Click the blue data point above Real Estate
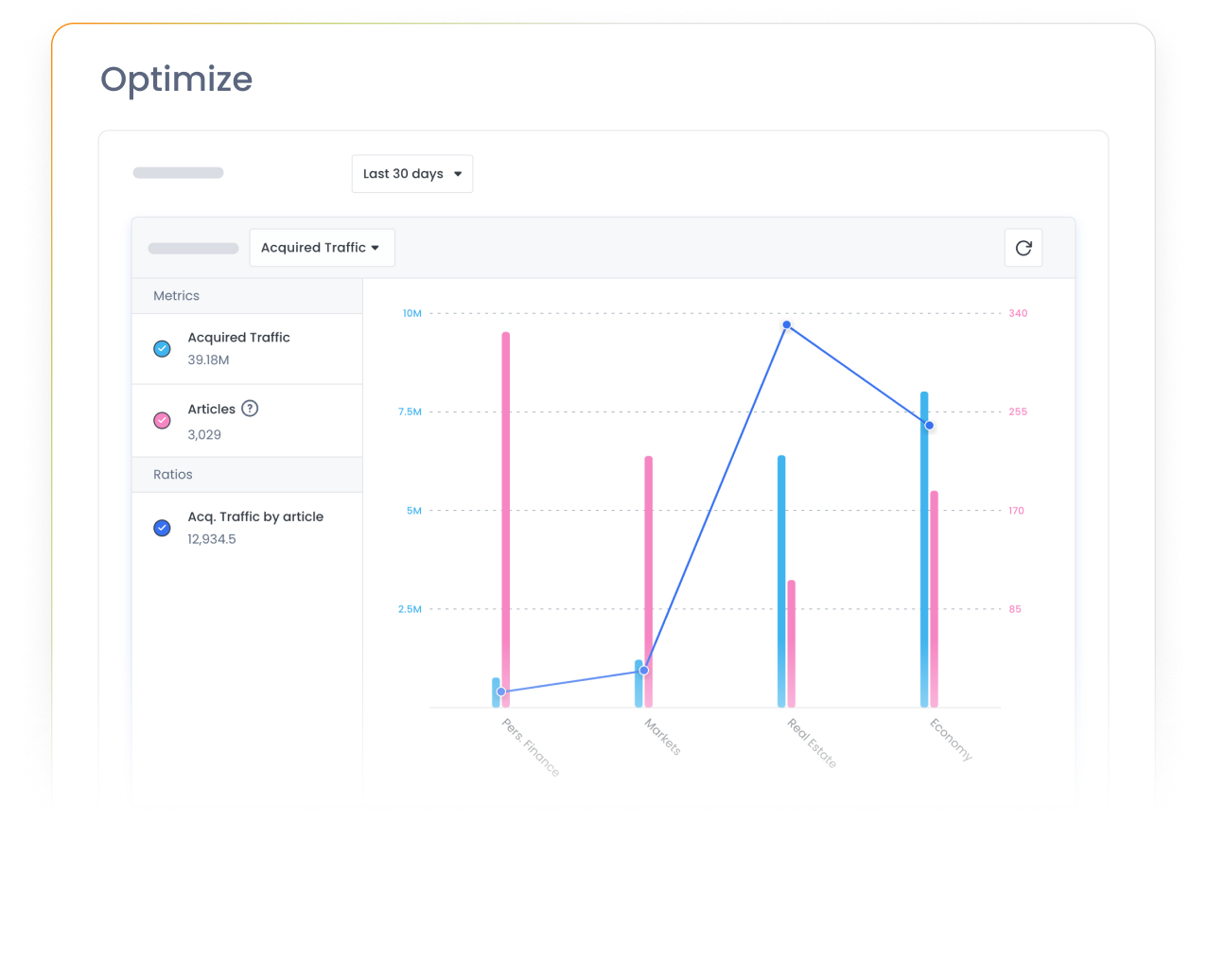The width and height of the screenshot is (1207, 980). click(785, 324)
